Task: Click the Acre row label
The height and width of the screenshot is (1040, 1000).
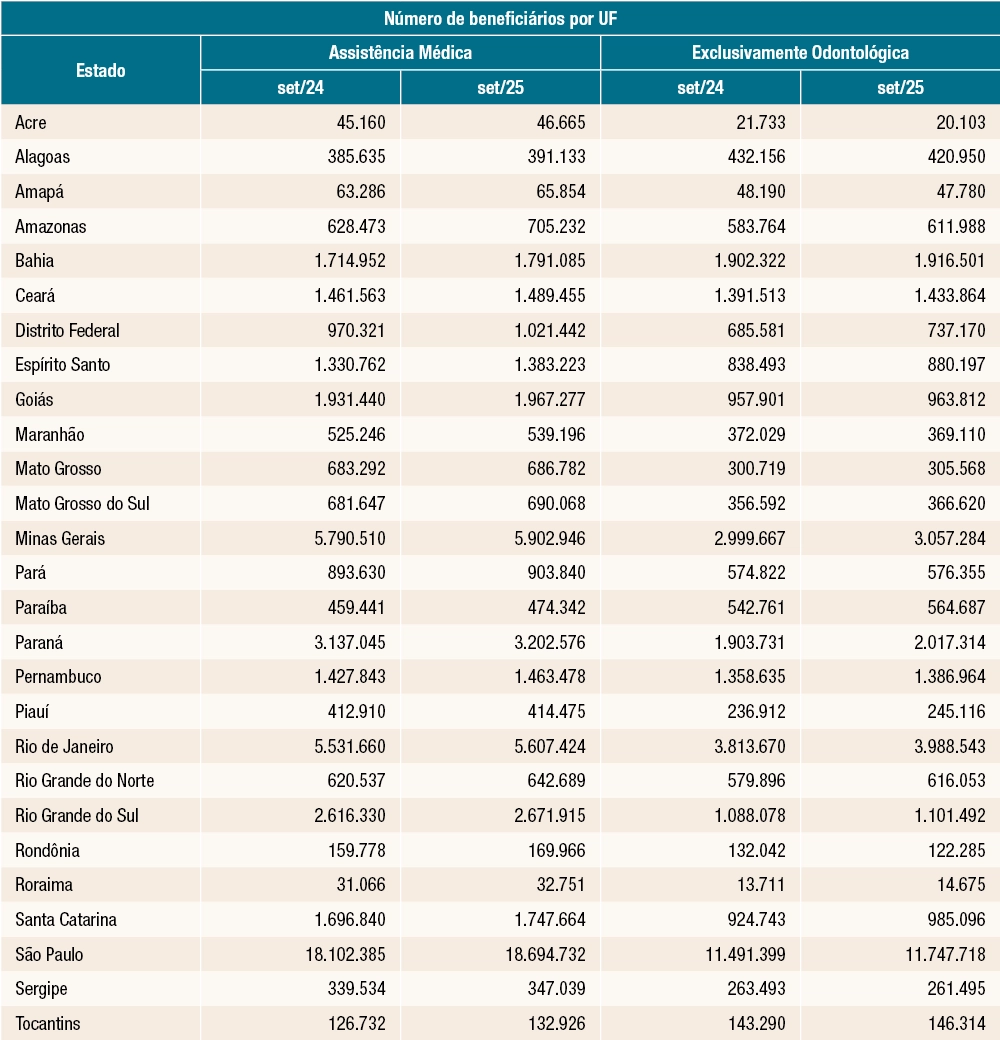Action: coord(31,123)
